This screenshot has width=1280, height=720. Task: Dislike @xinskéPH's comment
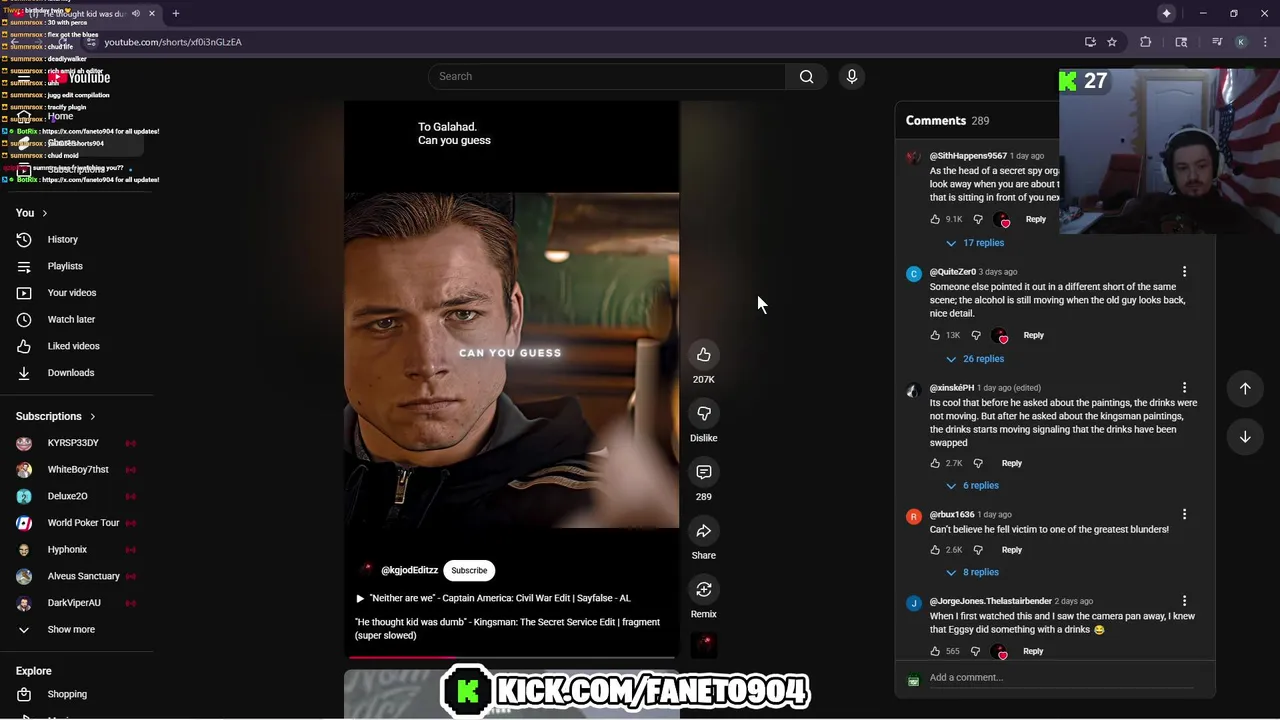tap(978, 463)
